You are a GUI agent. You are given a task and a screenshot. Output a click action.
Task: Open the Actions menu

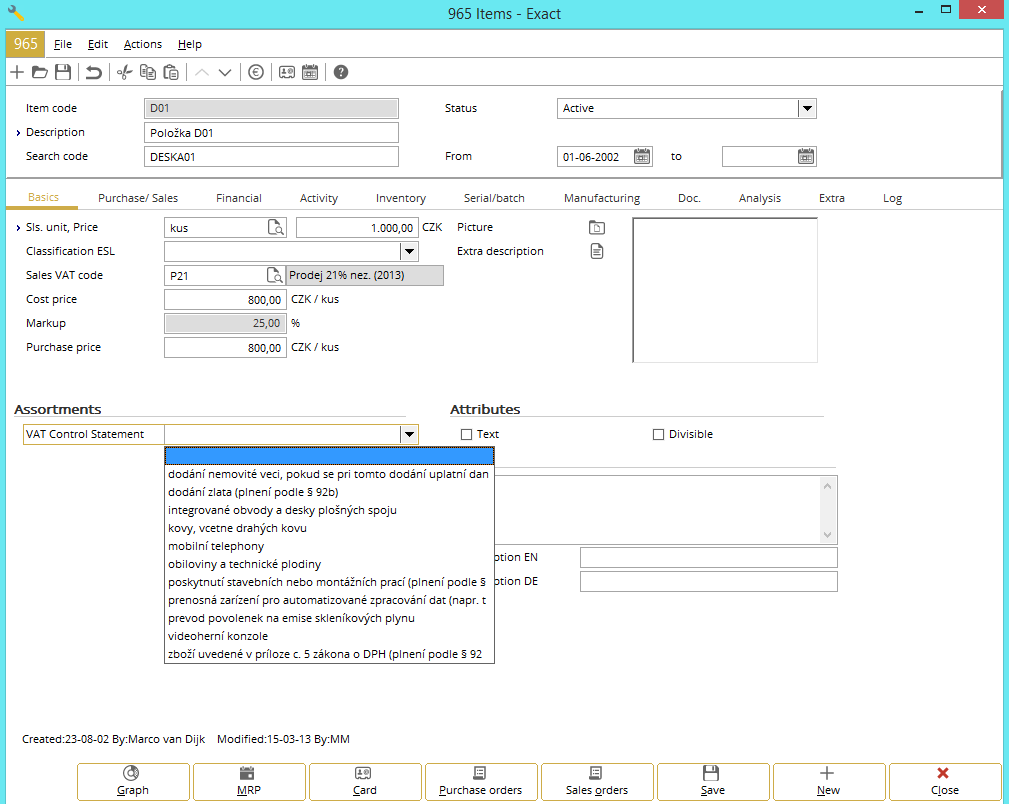click(143, 44)
